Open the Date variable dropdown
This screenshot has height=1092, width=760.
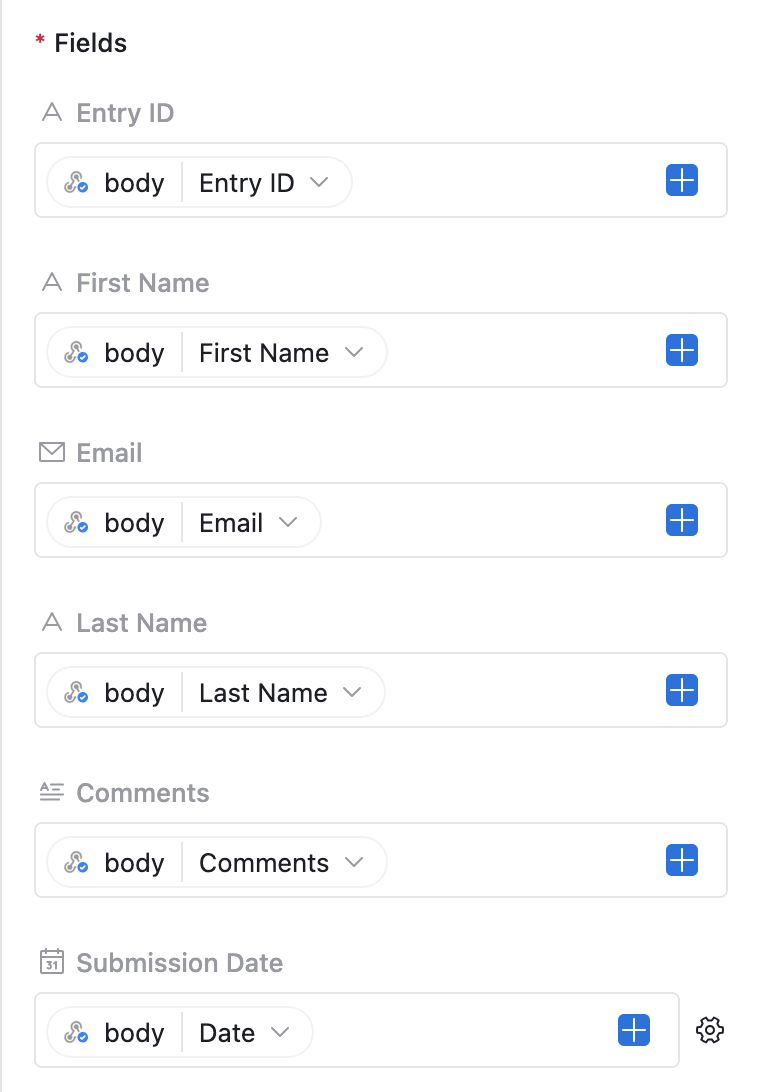click(x=280, y=1033)
